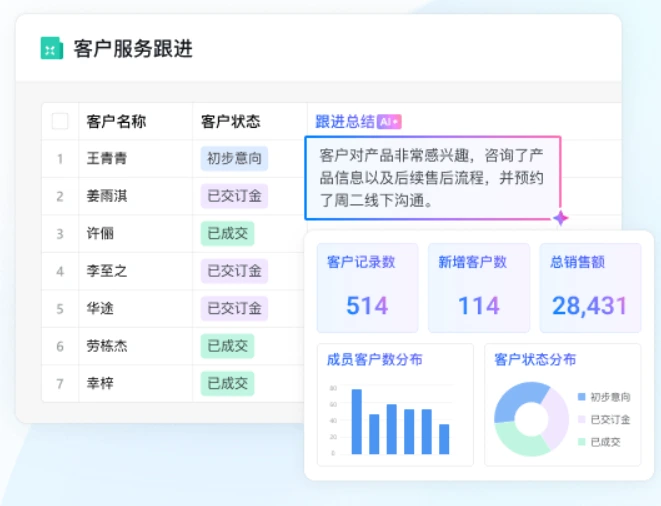The width and height of the screenshot is (661, 506).
Task: Click the AI follow-up summary text box
Action: 433,178
